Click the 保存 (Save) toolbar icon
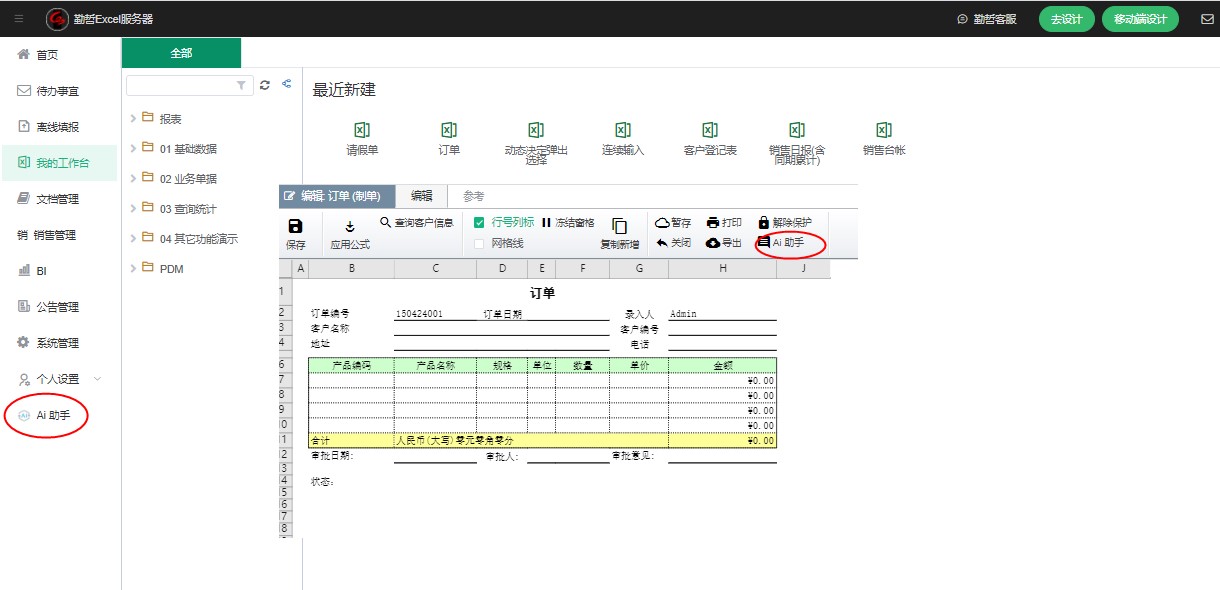 click(x=295, y=227)
